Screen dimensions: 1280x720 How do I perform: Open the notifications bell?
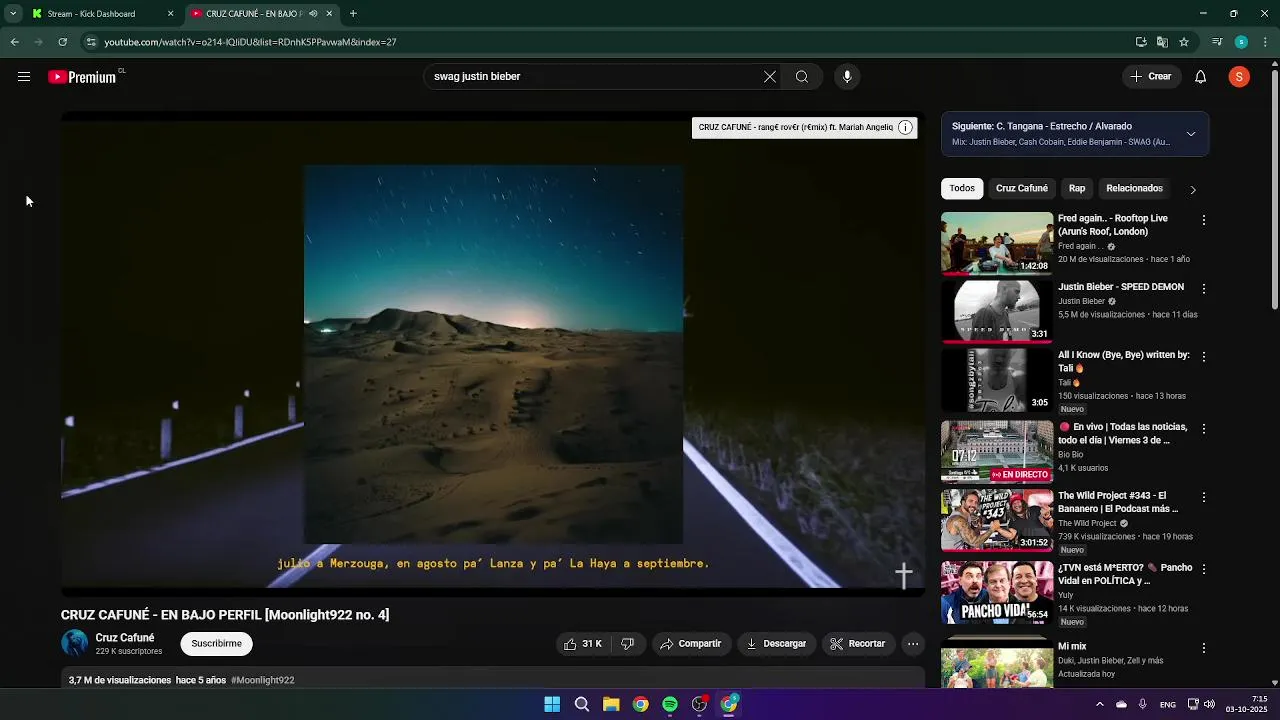[x=1201, y=77]
